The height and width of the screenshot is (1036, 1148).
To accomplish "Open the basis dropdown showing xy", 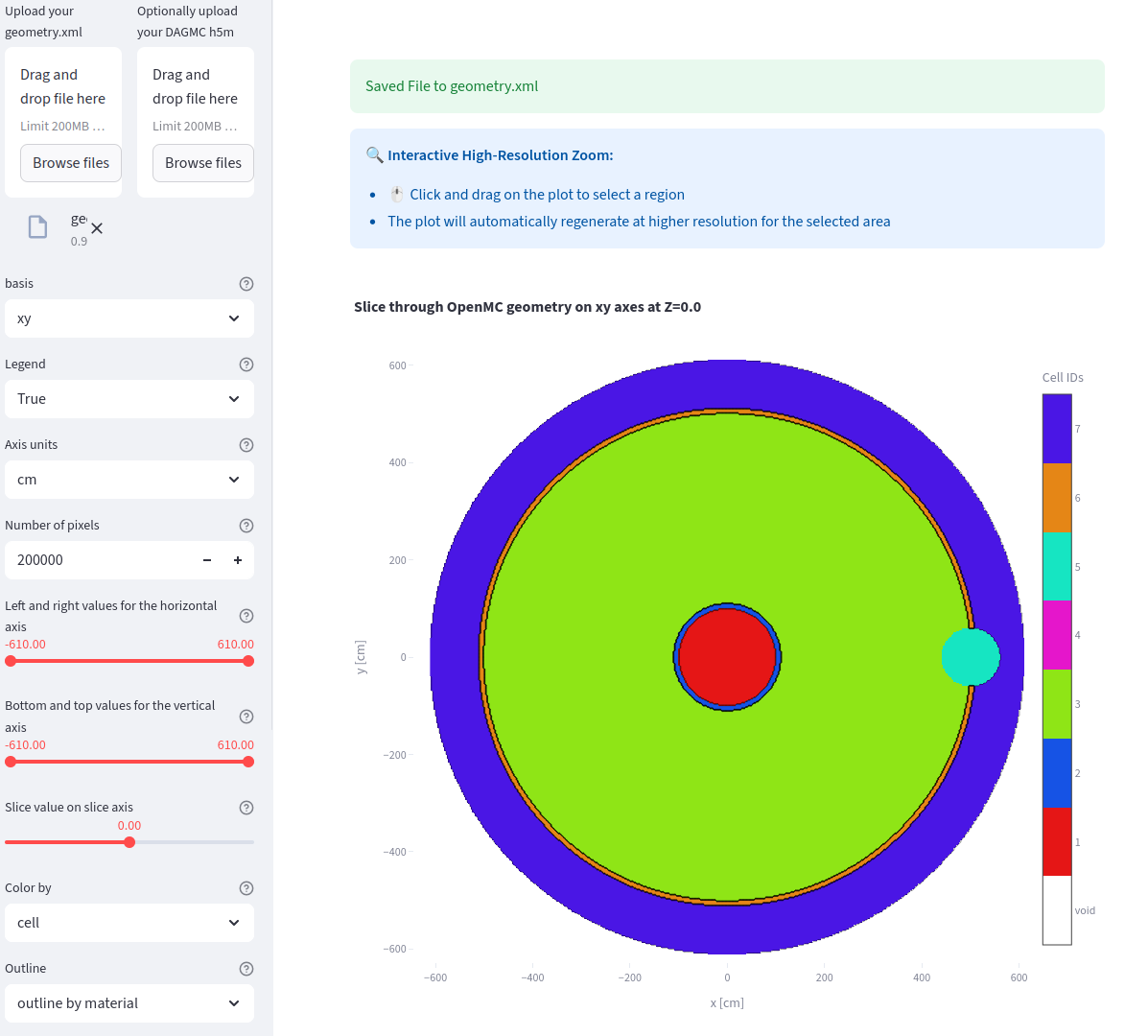I will 129,318.
